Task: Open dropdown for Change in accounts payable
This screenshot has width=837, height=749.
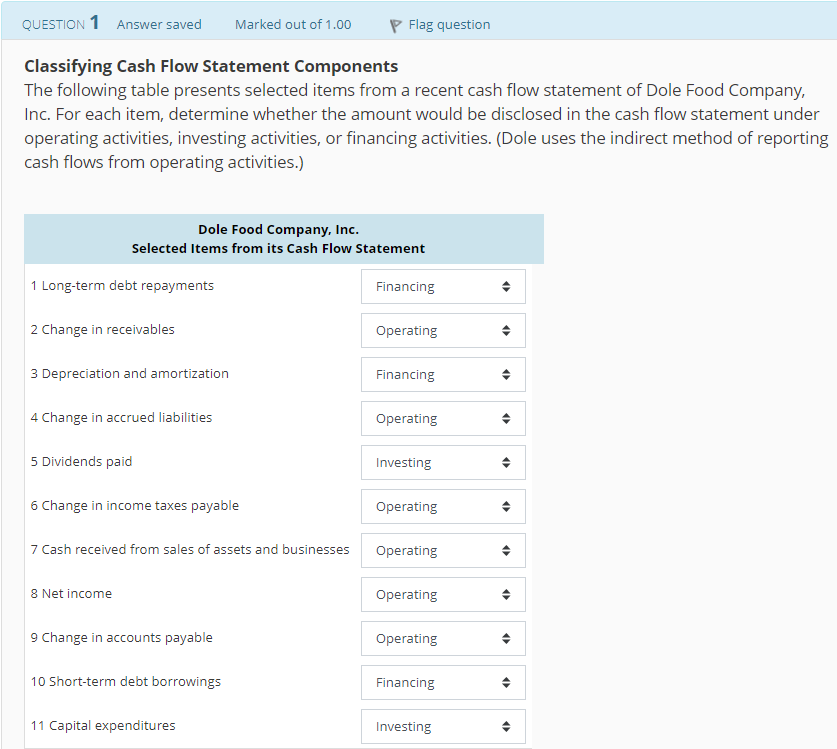Action: (443, 638)
